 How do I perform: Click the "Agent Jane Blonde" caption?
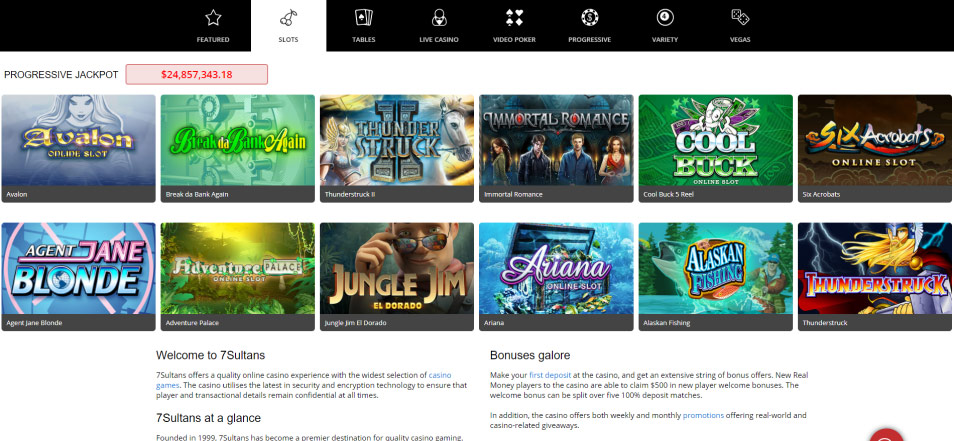[34, 323]
